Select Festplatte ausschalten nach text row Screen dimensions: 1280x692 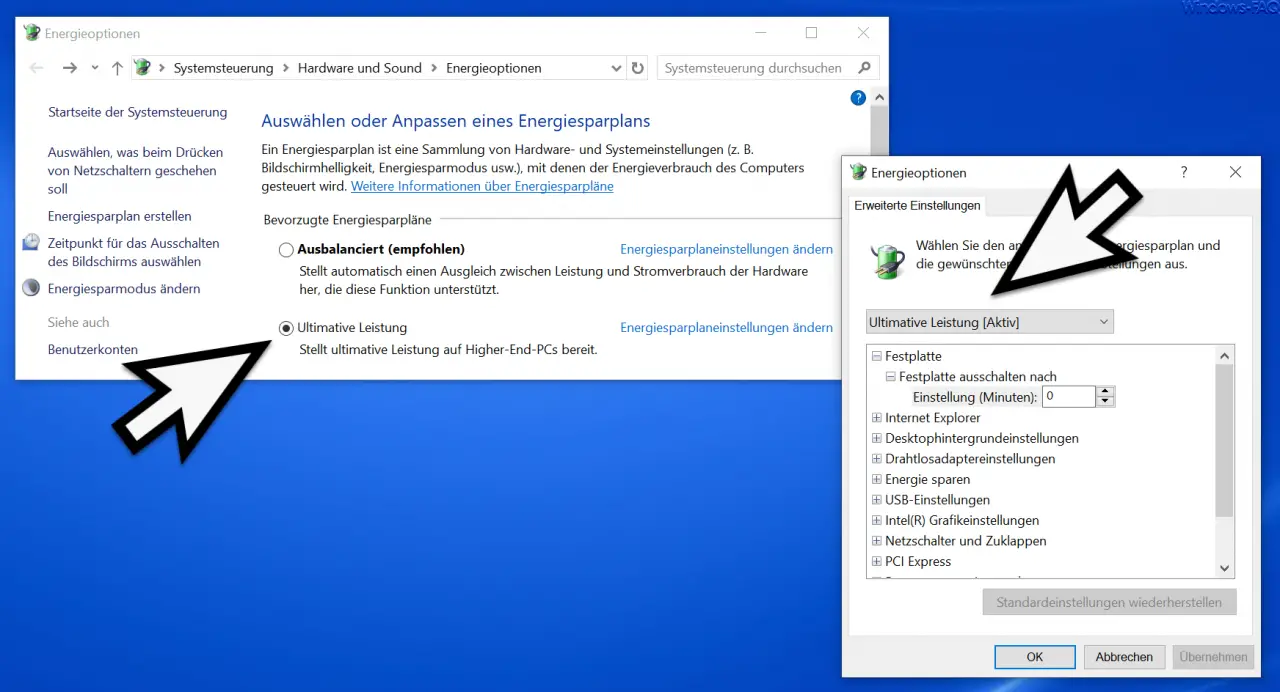(978, 377)
